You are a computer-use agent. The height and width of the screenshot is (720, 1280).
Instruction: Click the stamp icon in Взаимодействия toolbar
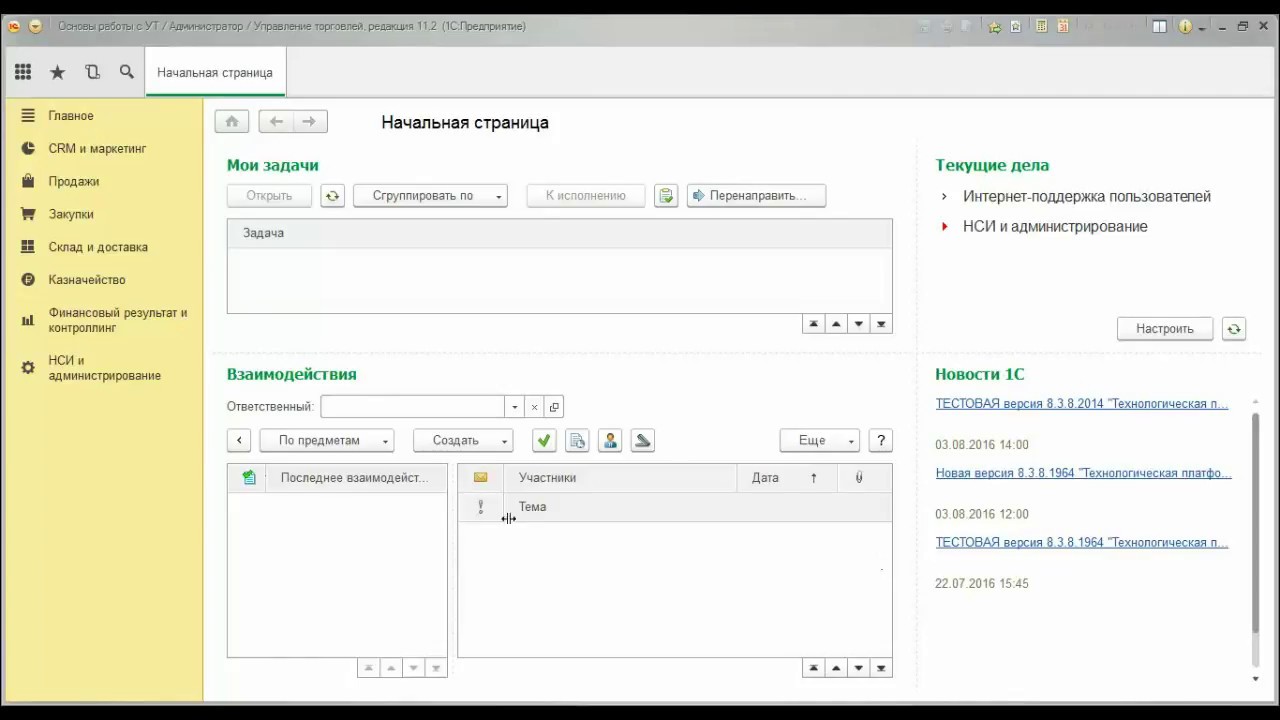coord(643,440)
